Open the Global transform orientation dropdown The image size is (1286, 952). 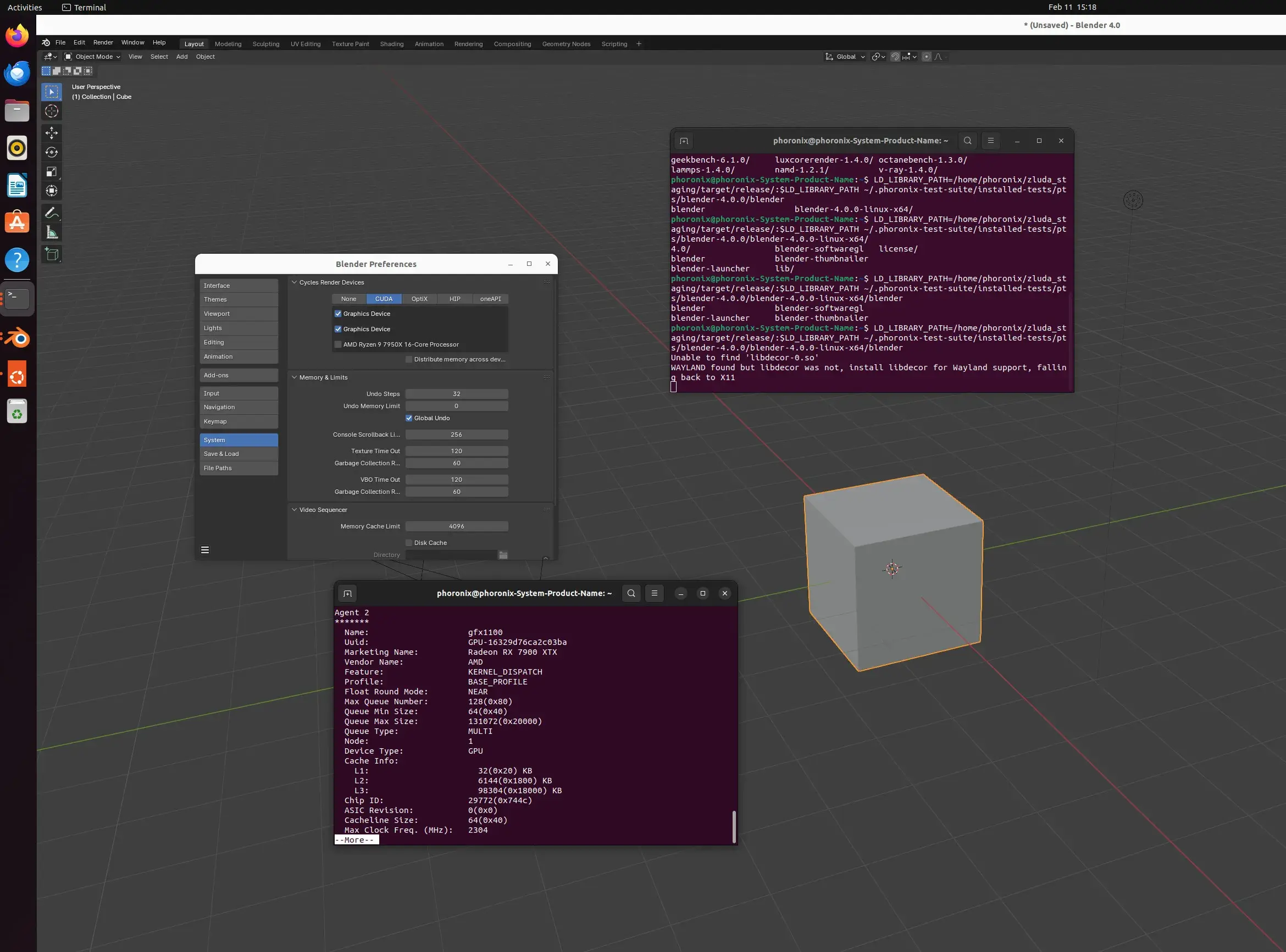pyautogui.click(x=846, y=57)
